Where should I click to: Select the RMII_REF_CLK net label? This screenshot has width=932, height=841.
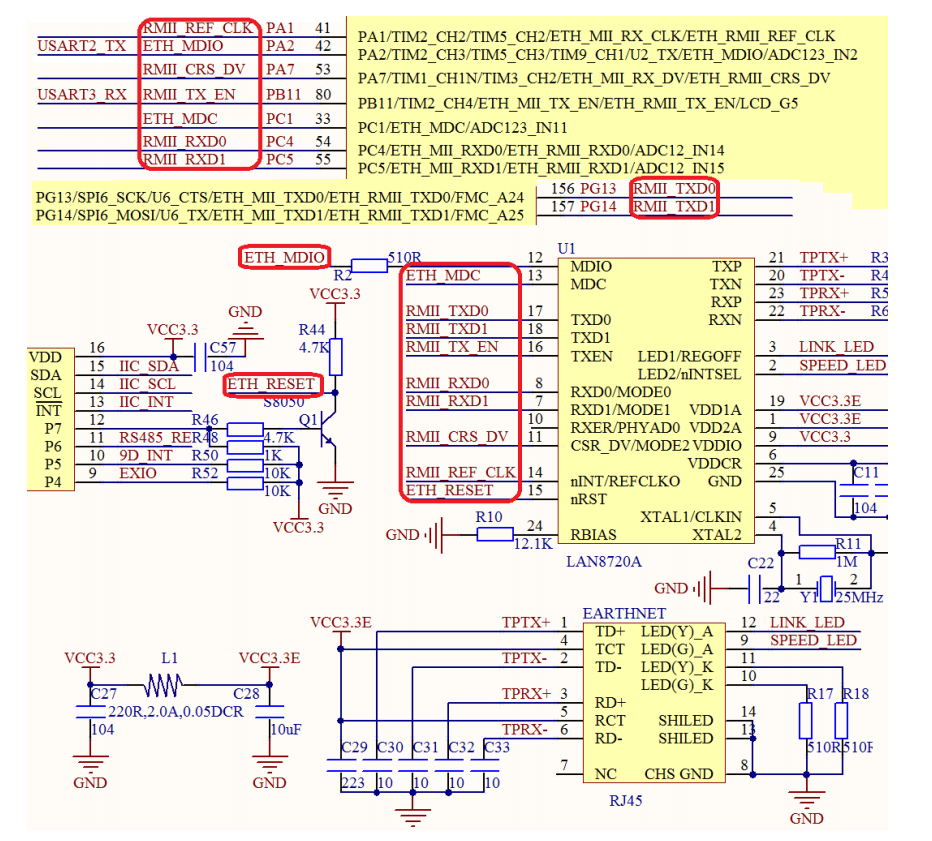point(199,28)
